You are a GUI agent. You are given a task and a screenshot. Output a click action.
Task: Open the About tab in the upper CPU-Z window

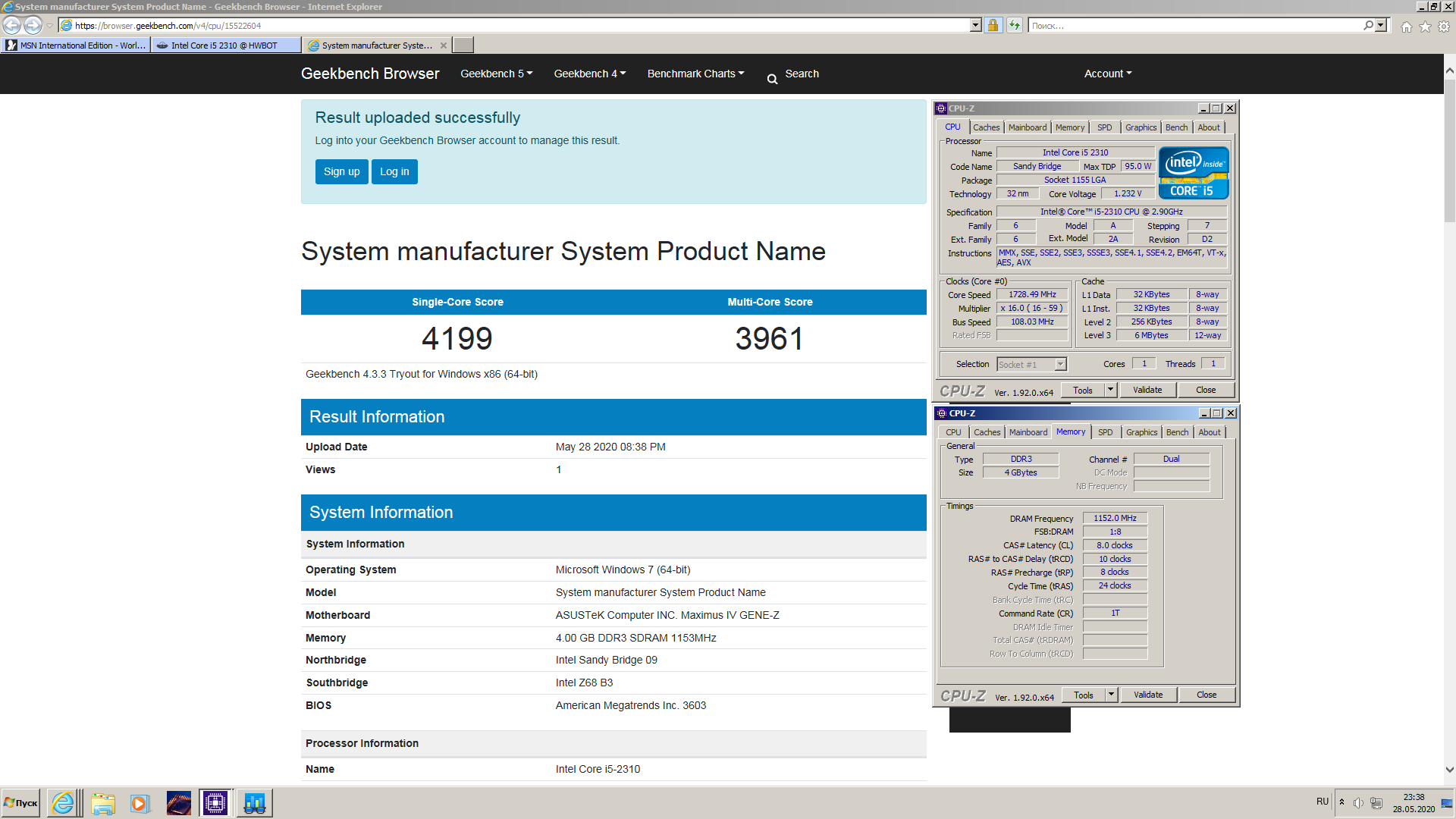(x=1209, y=127)
